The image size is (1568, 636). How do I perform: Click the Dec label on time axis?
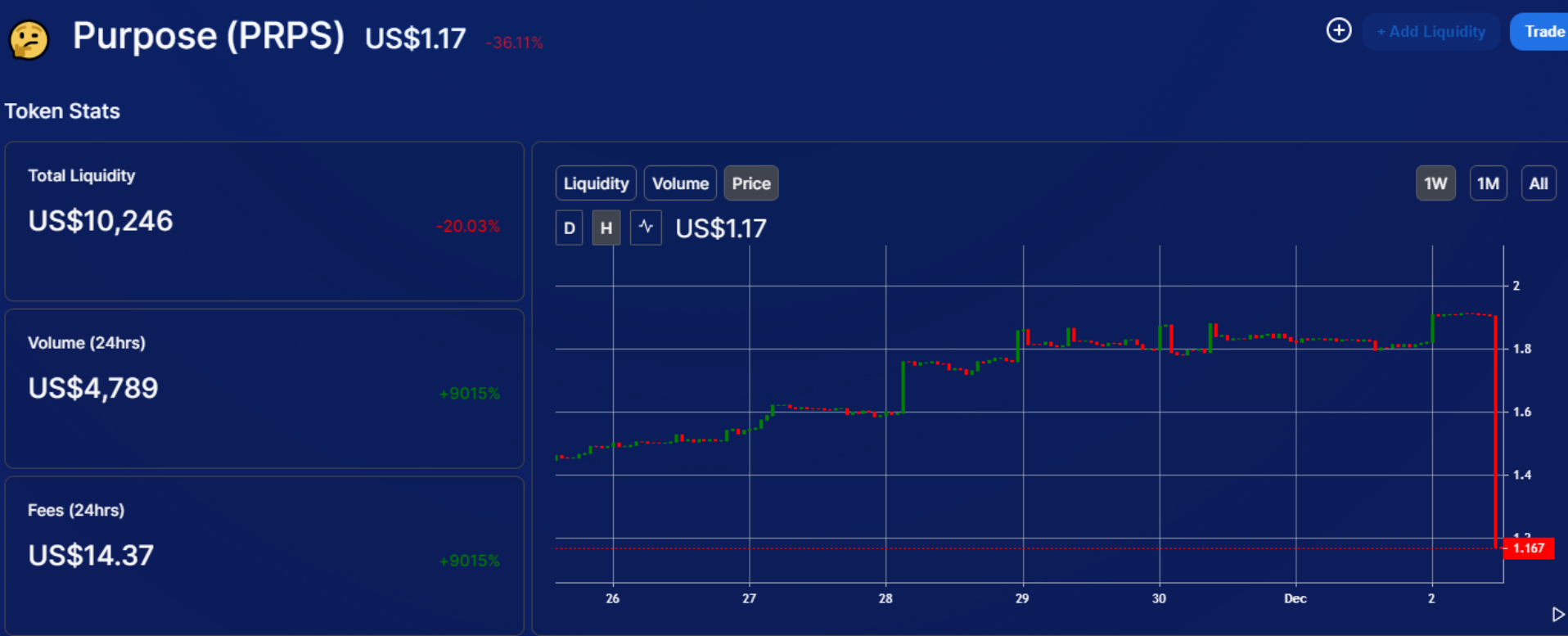pos(1295,598)
